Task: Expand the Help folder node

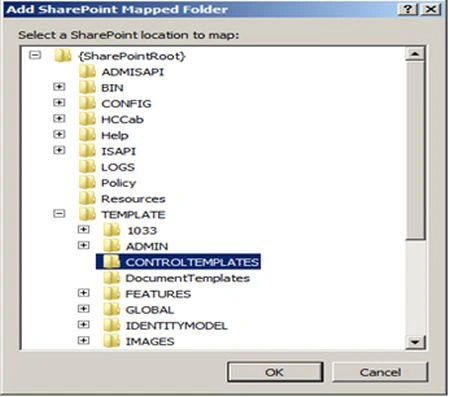Action: coord(59,134)
